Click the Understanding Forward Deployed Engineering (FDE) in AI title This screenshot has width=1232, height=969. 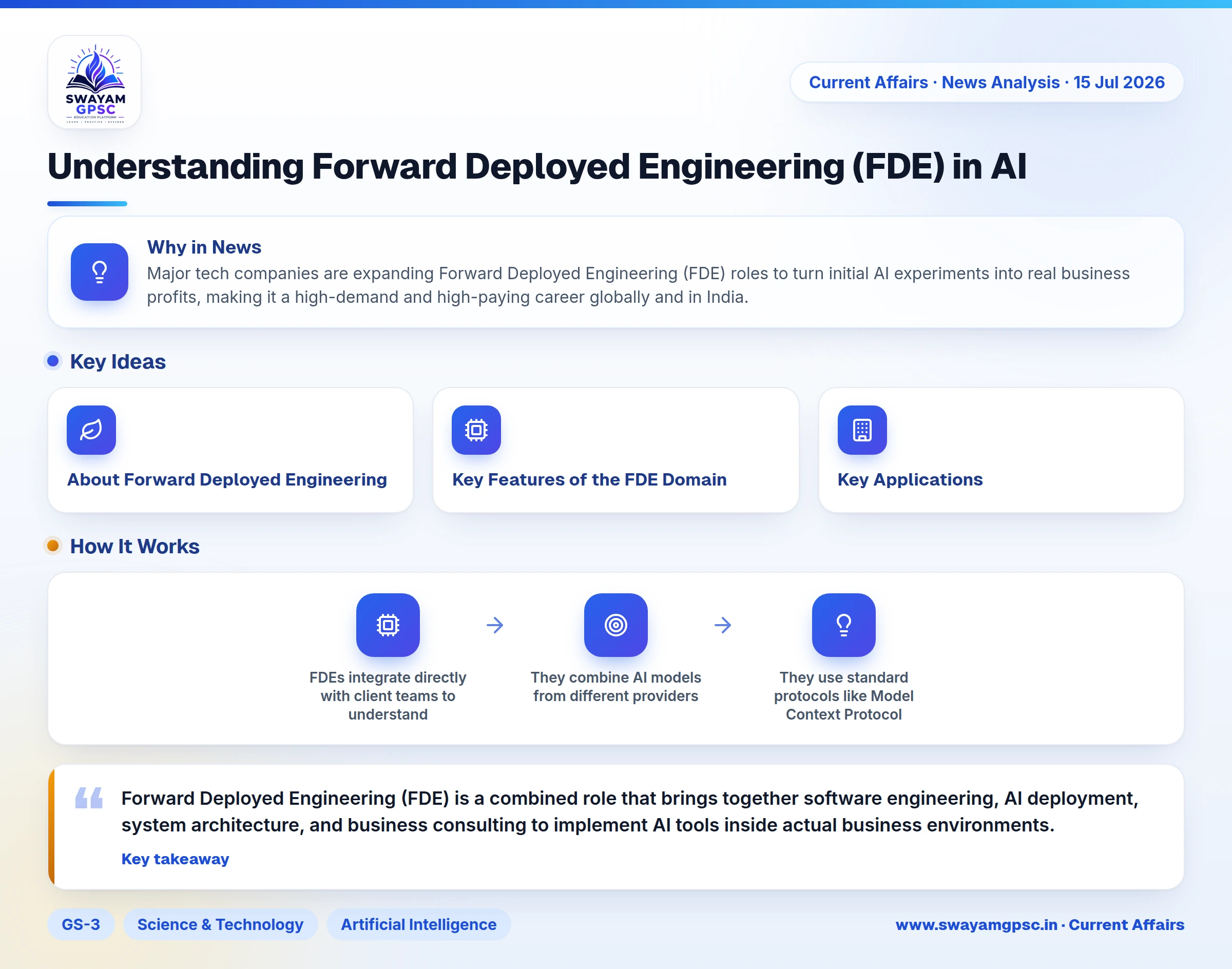[x=537, y=167]
